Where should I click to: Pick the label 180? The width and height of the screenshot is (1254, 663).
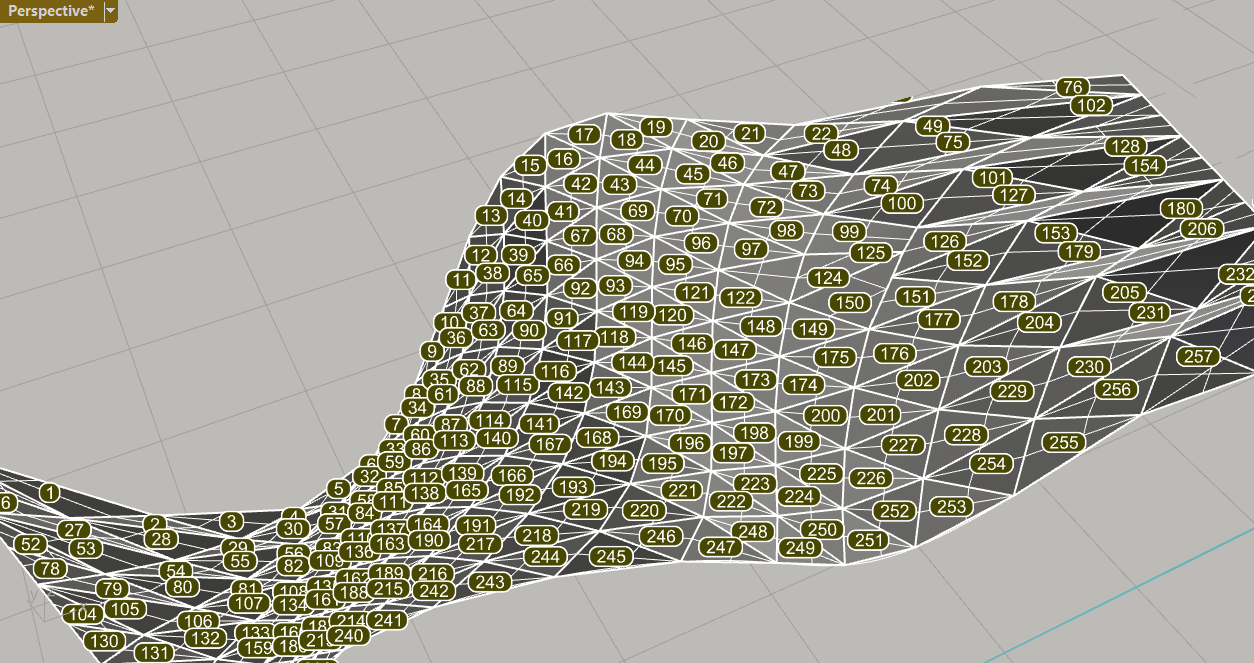click(1181, 208)
